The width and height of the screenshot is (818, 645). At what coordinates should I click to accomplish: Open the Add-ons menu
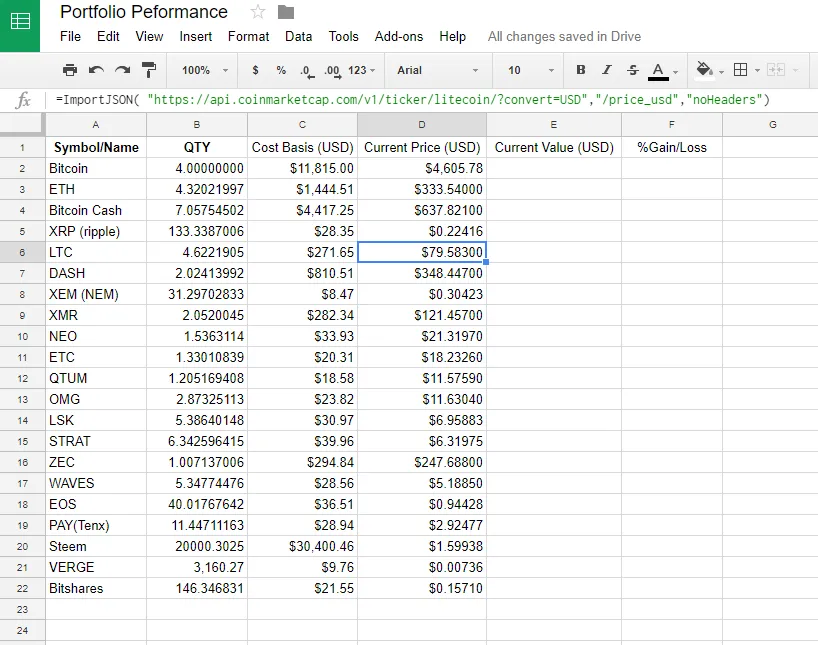[399, 37]
